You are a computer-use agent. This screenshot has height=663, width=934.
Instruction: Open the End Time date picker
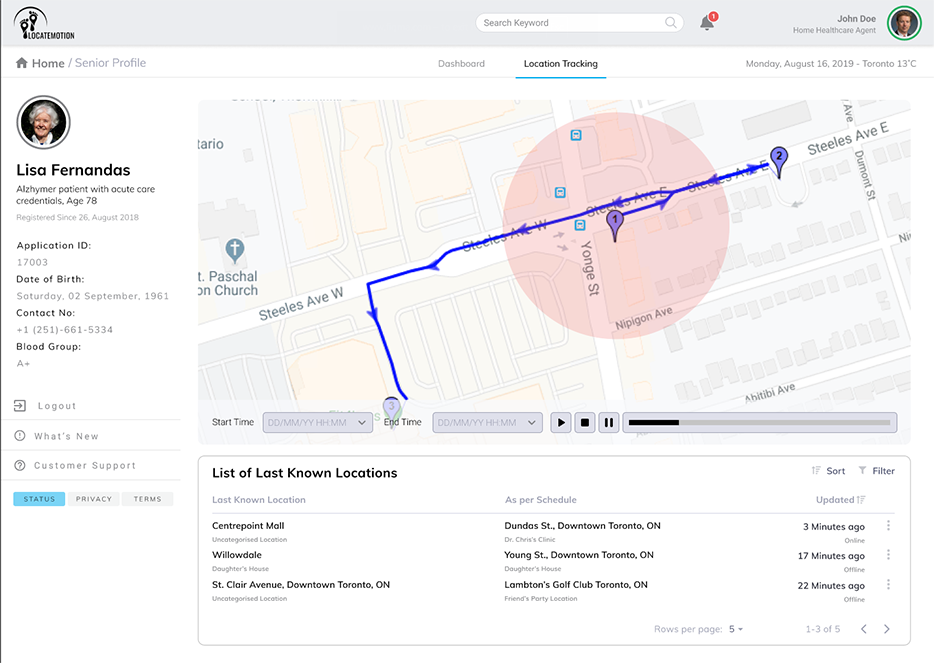[x=487, y=423]
